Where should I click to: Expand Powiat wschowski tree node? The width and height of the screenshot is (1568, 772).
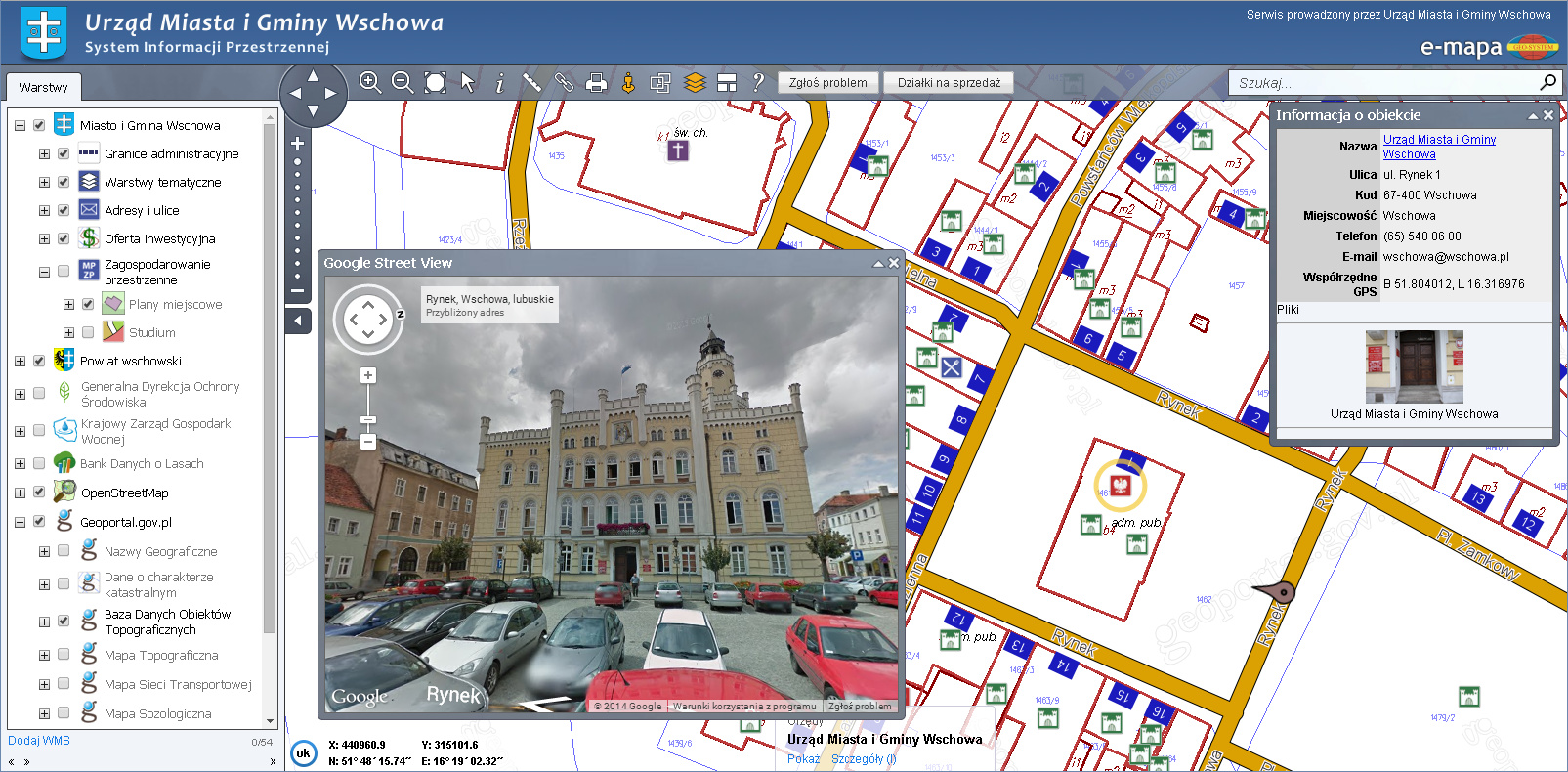[20, 361]
